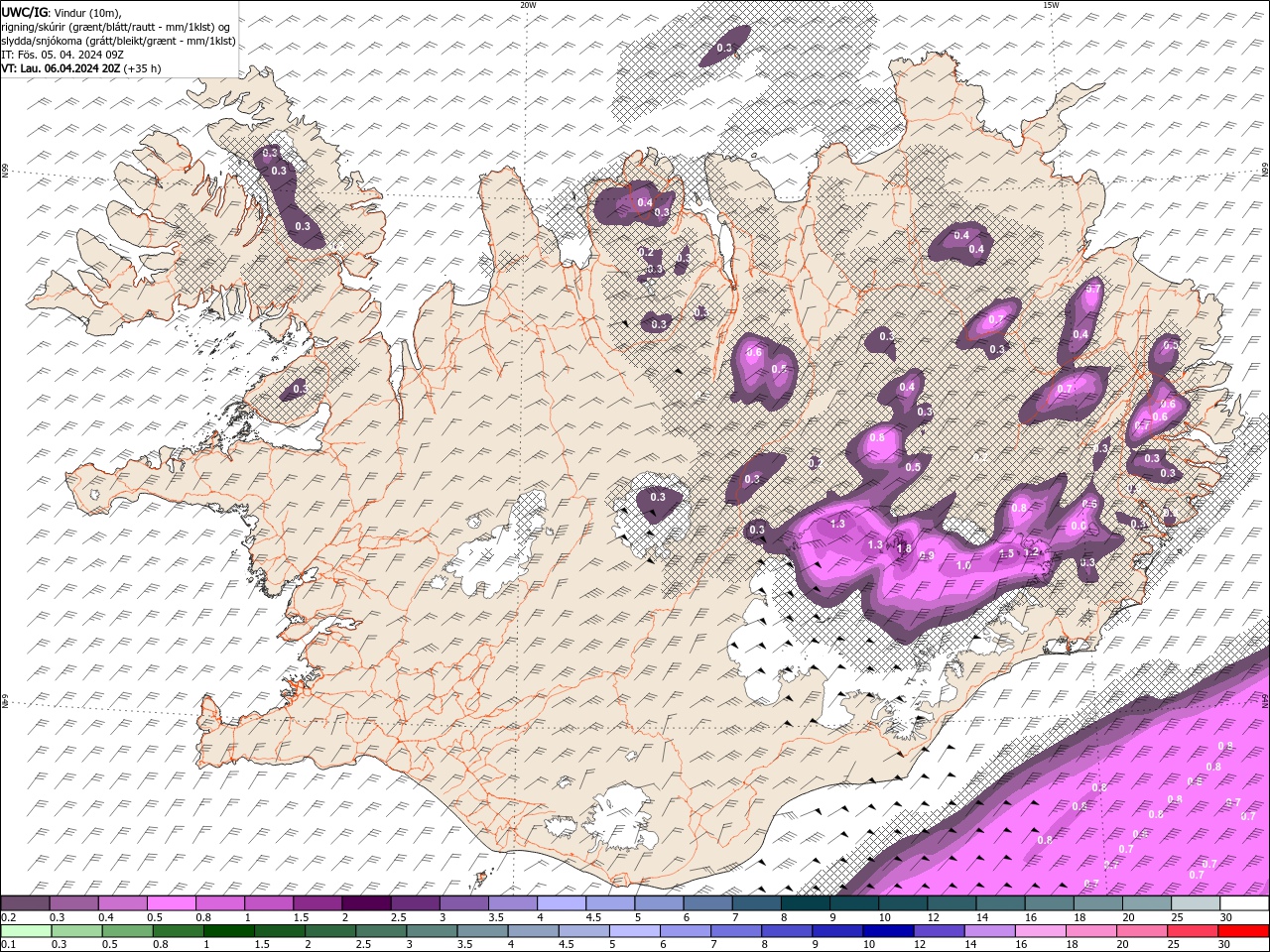Select the palest green rain swatch labeled 0.1

click(x=25, y=931)
